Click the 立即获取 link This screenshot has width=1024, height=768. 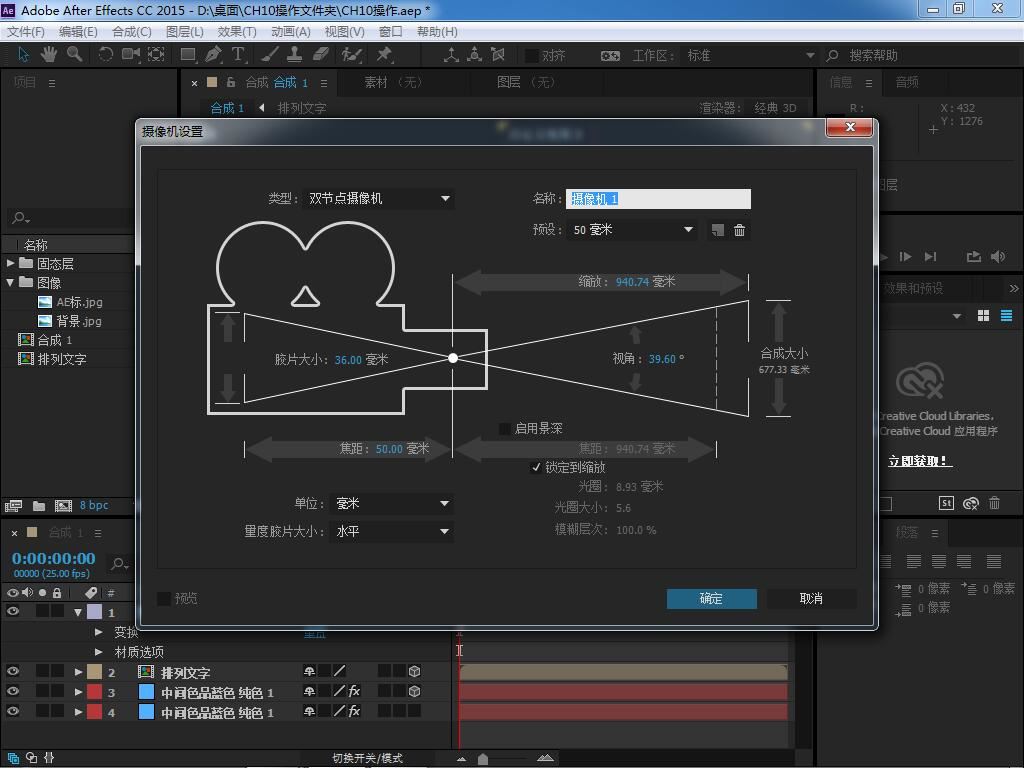click(x=920, y=461)
